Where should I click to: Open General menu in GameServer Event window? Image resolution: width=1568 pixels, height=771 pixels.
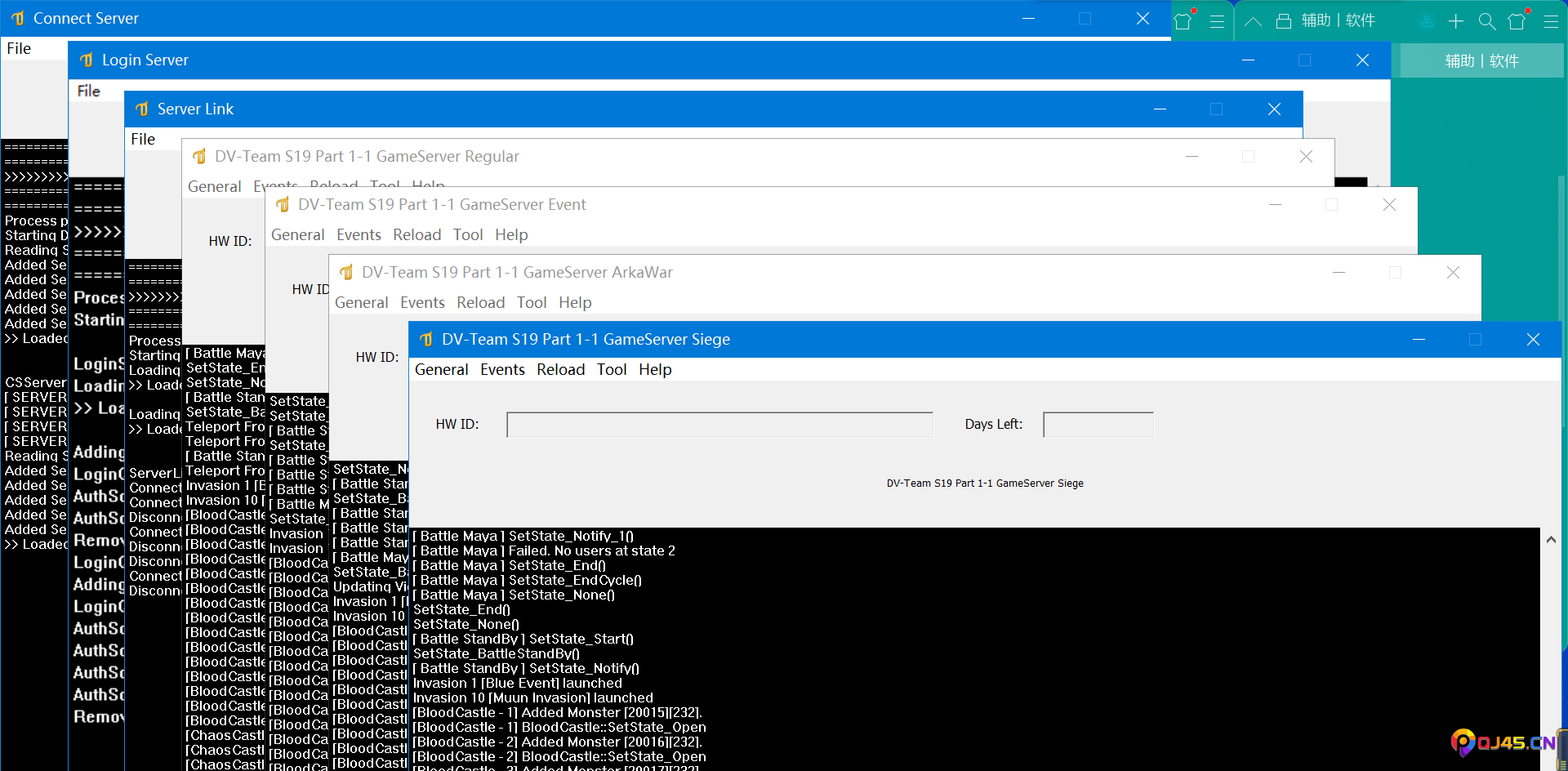[297, 234]
